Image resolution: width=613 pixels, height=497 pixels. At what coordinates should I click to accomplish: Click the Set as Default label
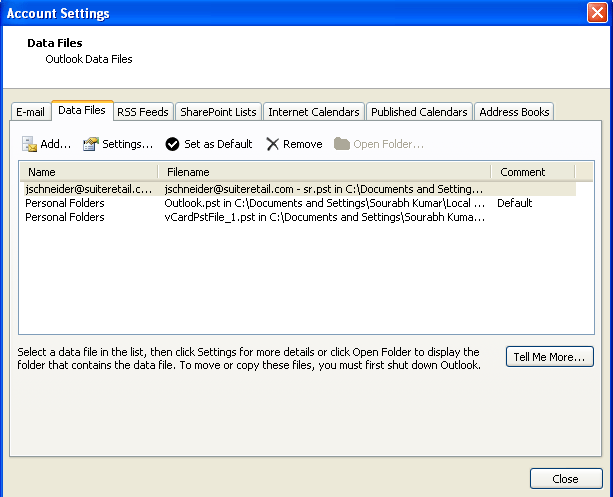coord(218,144)
